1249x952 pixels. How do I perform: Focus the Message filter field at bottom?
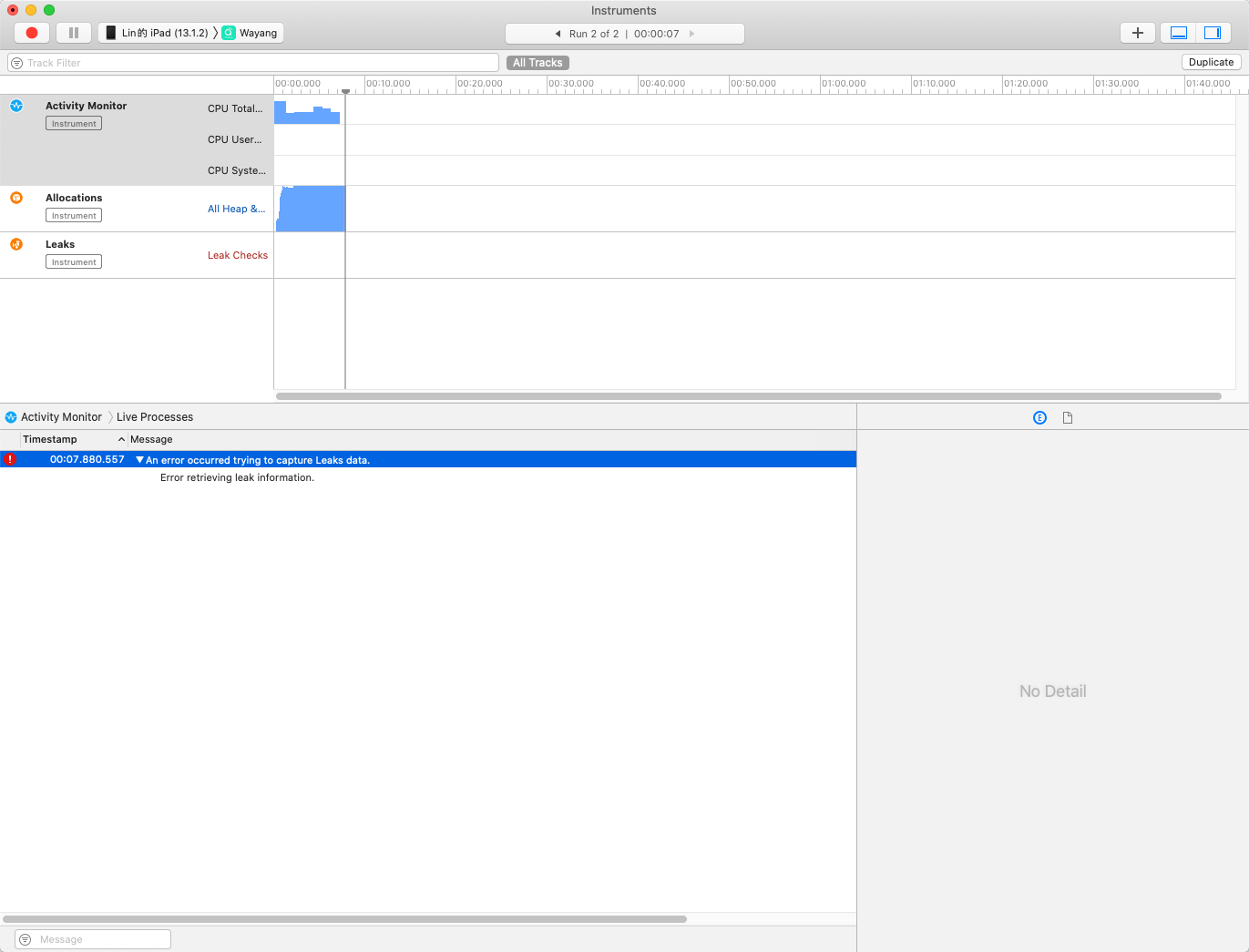point(93,939)
